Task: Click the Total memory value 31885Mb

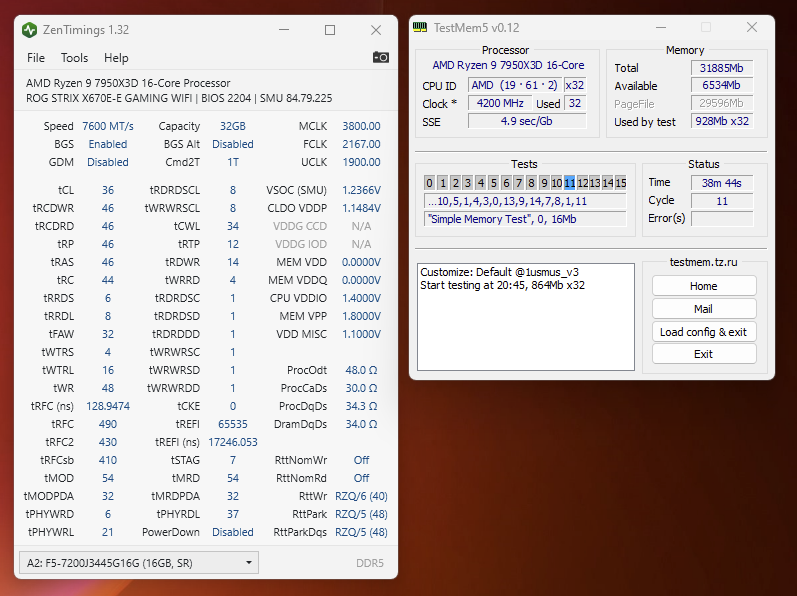Action: [722, 68]
